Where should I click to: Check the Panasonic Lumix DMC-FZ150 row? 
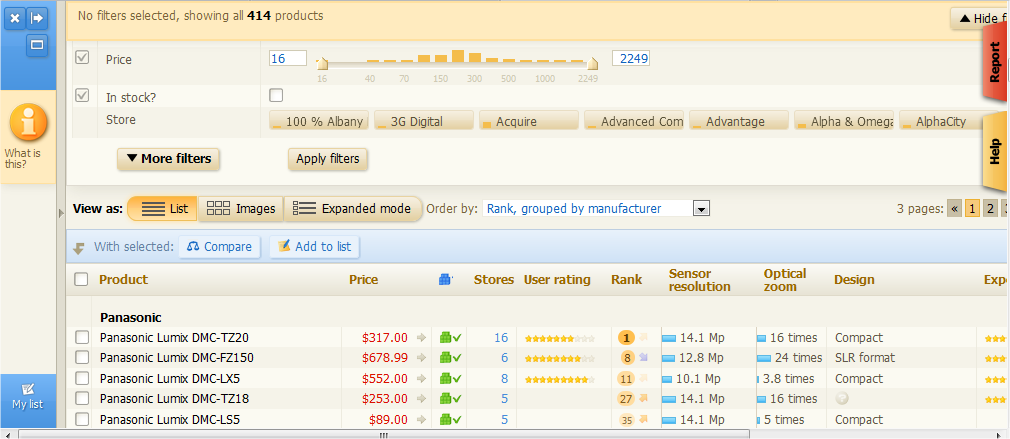[x=82, y=358]
